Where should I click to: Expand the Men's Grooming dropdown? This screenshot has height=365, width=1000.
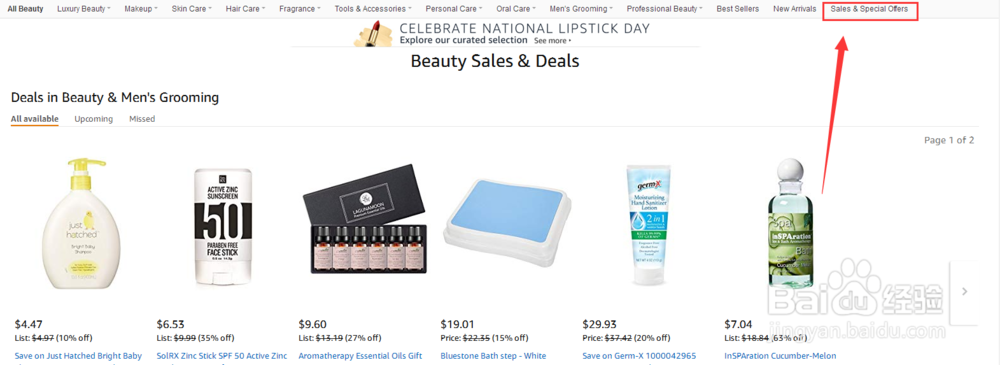[x=581, y=9]
